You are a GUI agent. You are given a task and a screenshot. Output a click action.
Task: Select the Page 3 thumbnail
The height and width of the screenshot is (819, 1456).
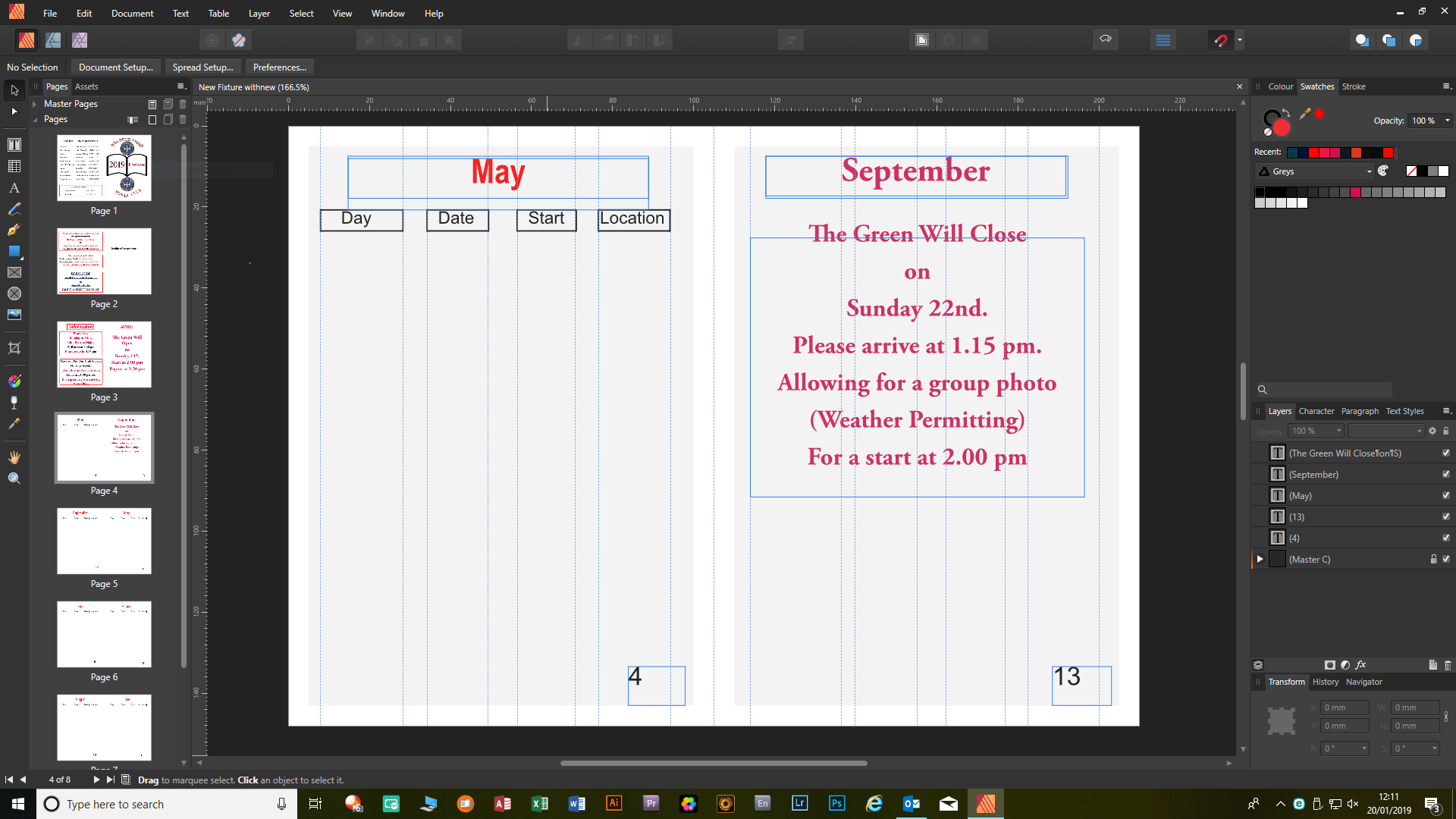click(x=104, y=354)
